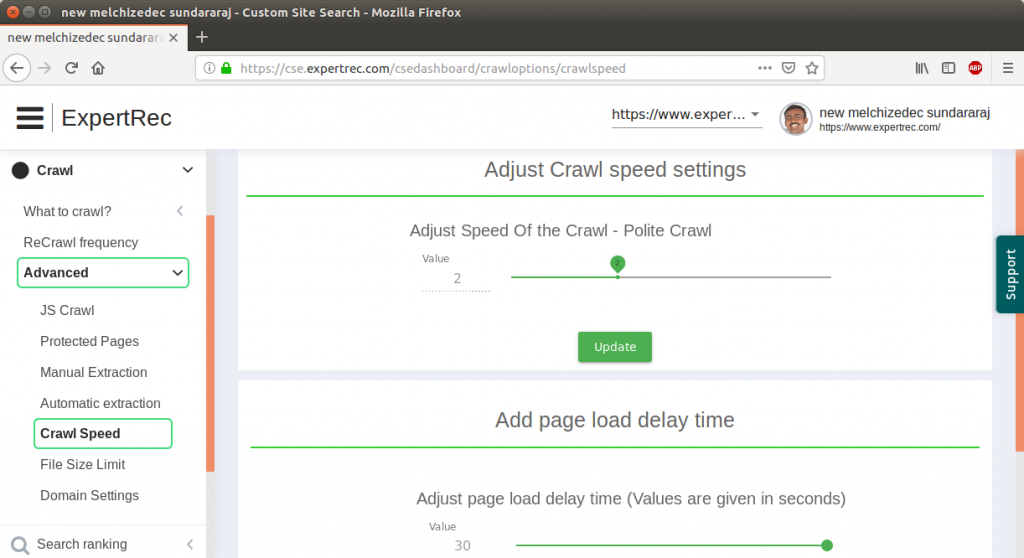Click the https://www.expertrec.com/ profile link
The width and height of the screenshot is (1024, 558).
pyautogui.click(x=880, y=127)
